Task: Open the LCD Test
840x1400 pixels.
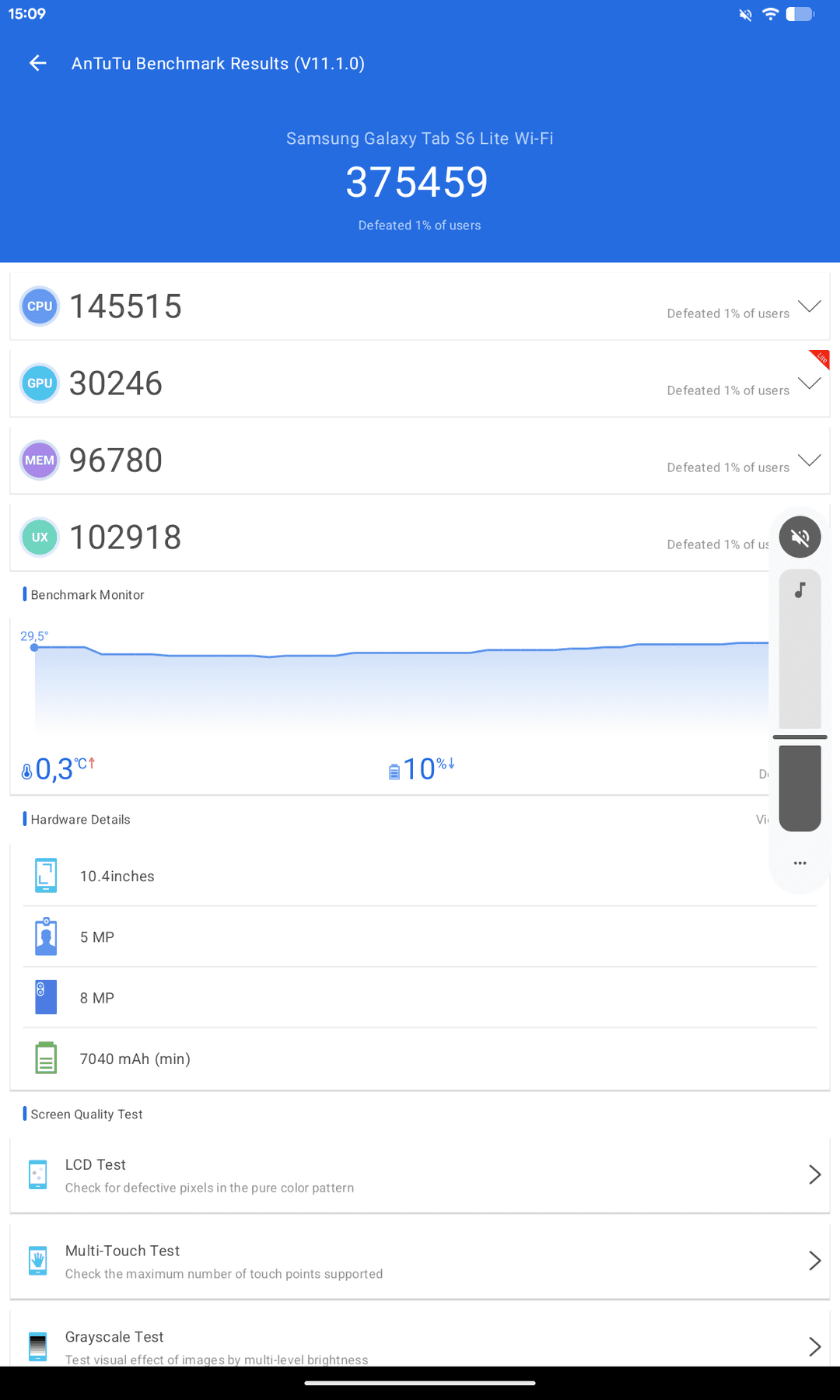Action: 420,1175
